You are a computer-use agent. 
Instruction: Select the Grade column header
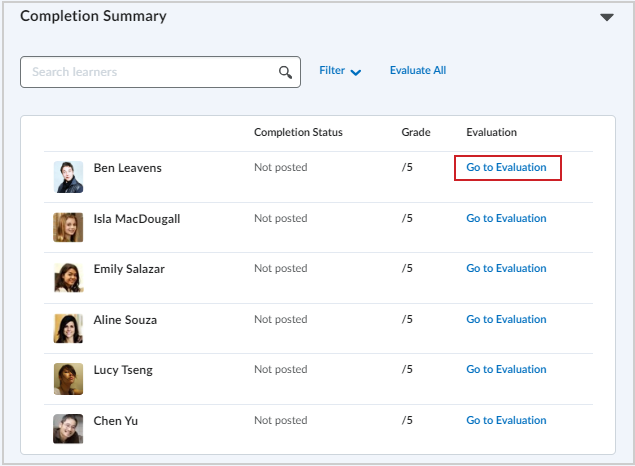click(x=416, y=132)
